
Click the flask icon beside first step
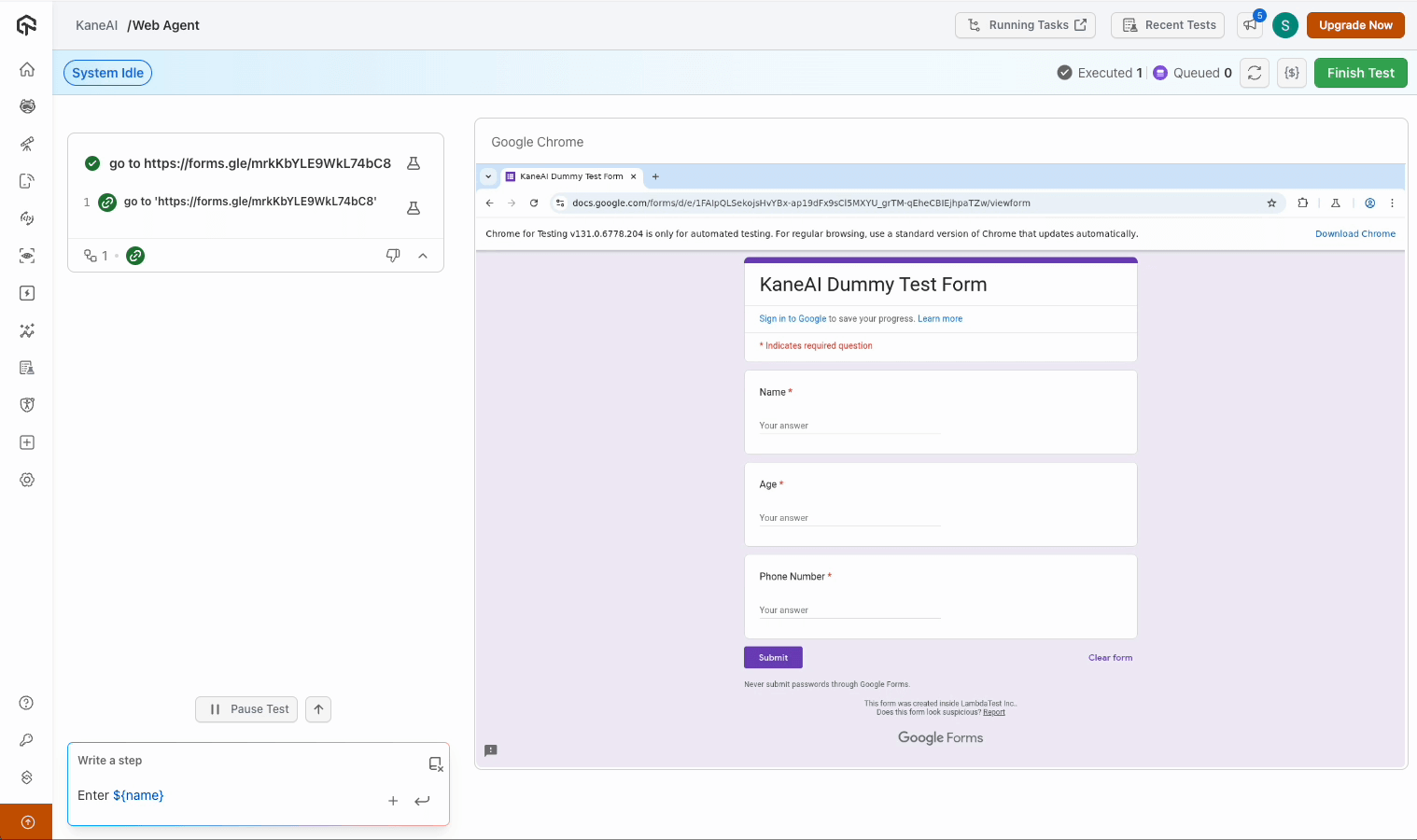click(414, 163)
